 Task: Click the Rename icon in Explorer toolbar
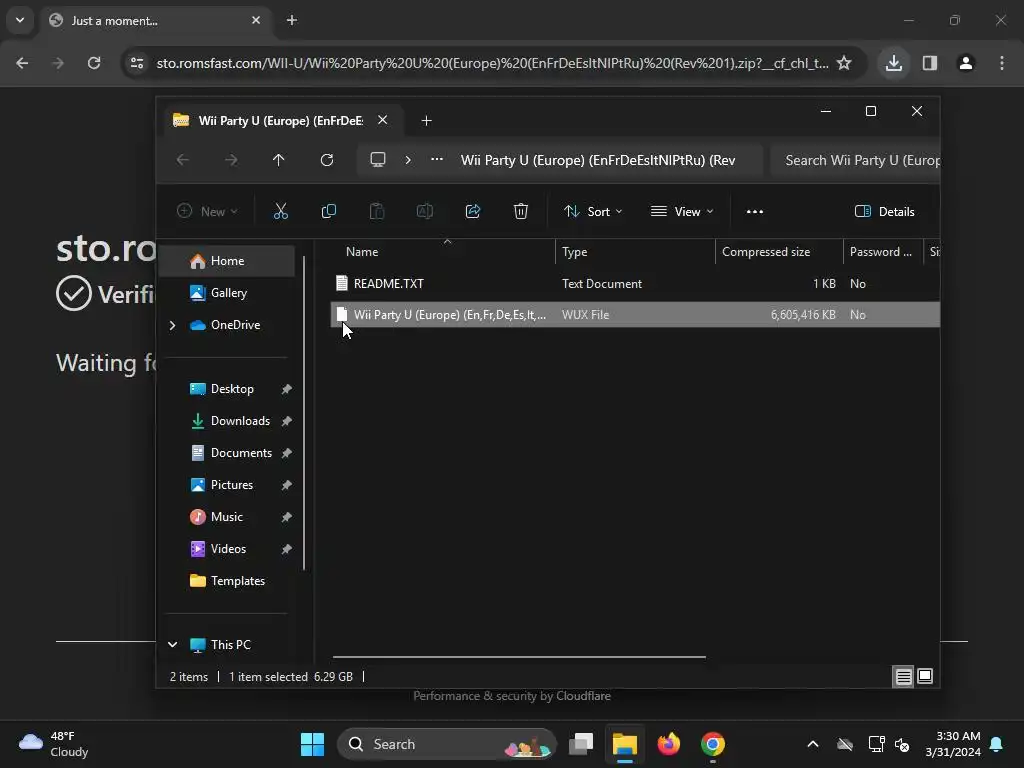pyautogui.click(x=424, y=211)
